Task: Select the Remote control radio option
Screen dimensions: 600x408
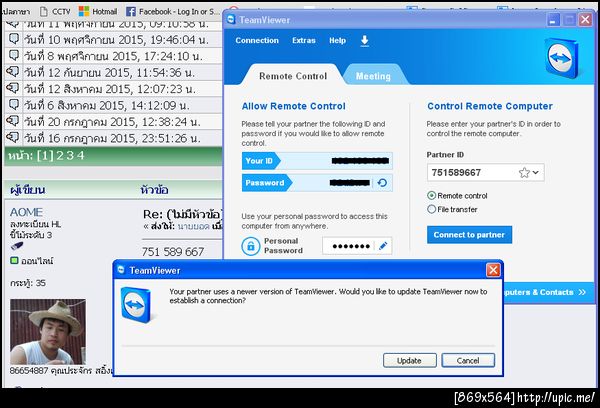Action: (x=431, y=196)
